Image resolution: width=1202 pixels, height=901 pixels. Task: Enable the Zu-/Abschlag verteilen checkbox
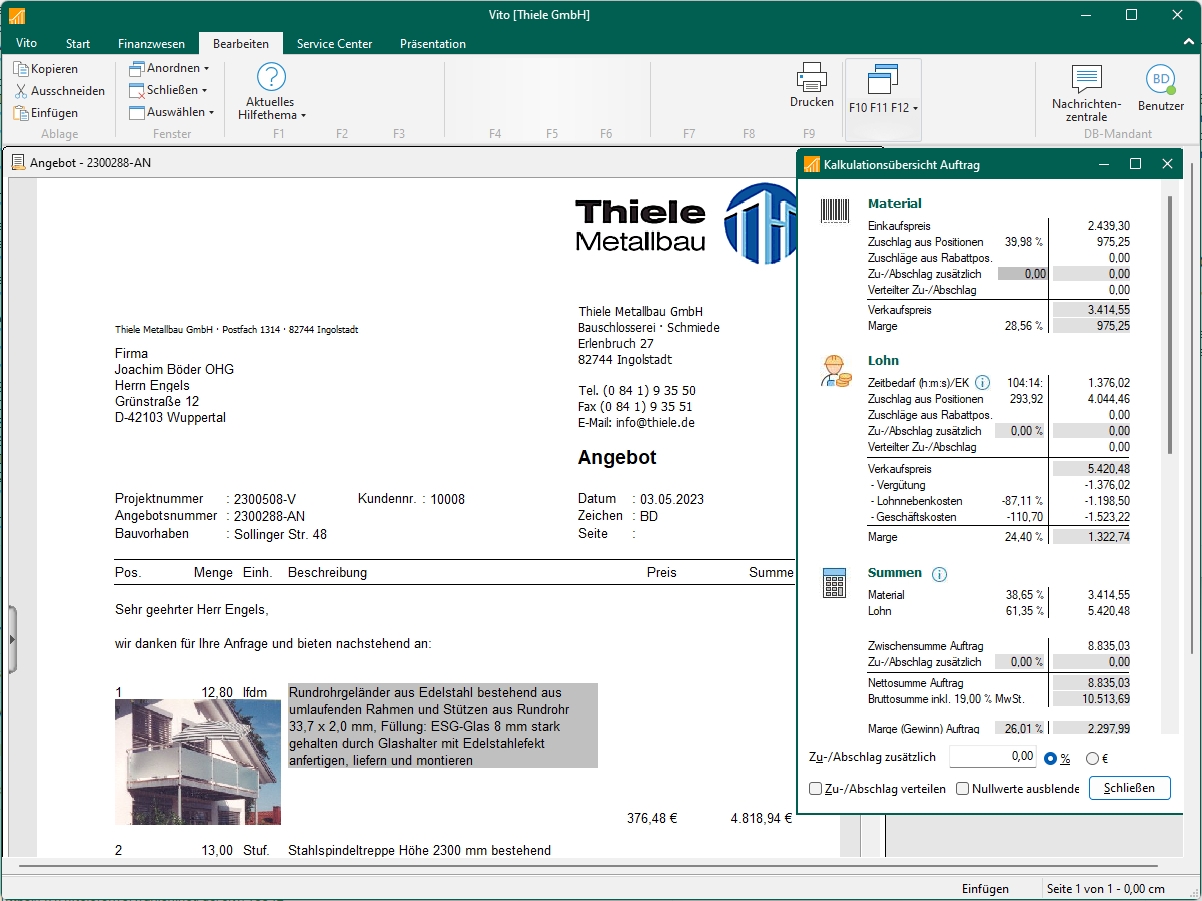pos(816,789)
